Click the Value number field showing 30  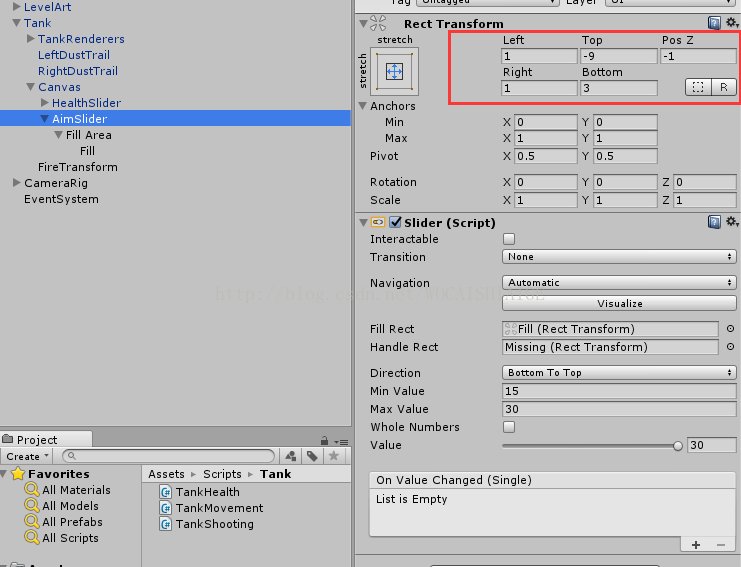click(711, 445)
